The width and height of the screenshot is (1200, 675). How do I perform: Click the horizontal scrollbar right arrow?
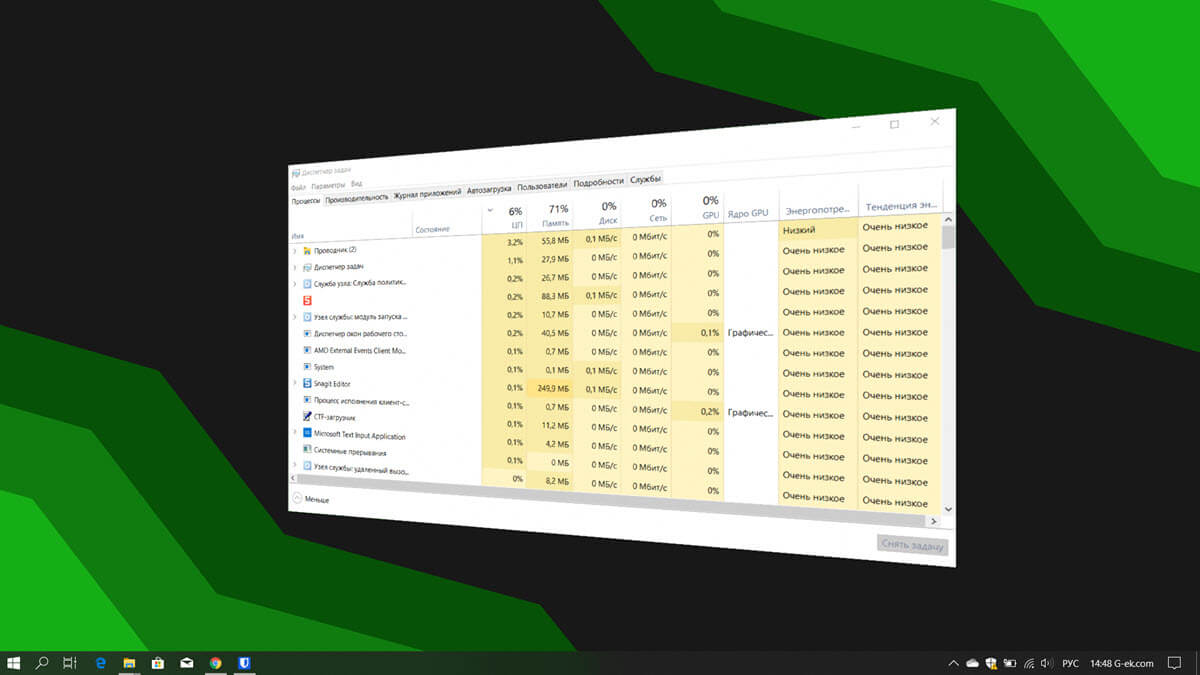pos(934,521)
